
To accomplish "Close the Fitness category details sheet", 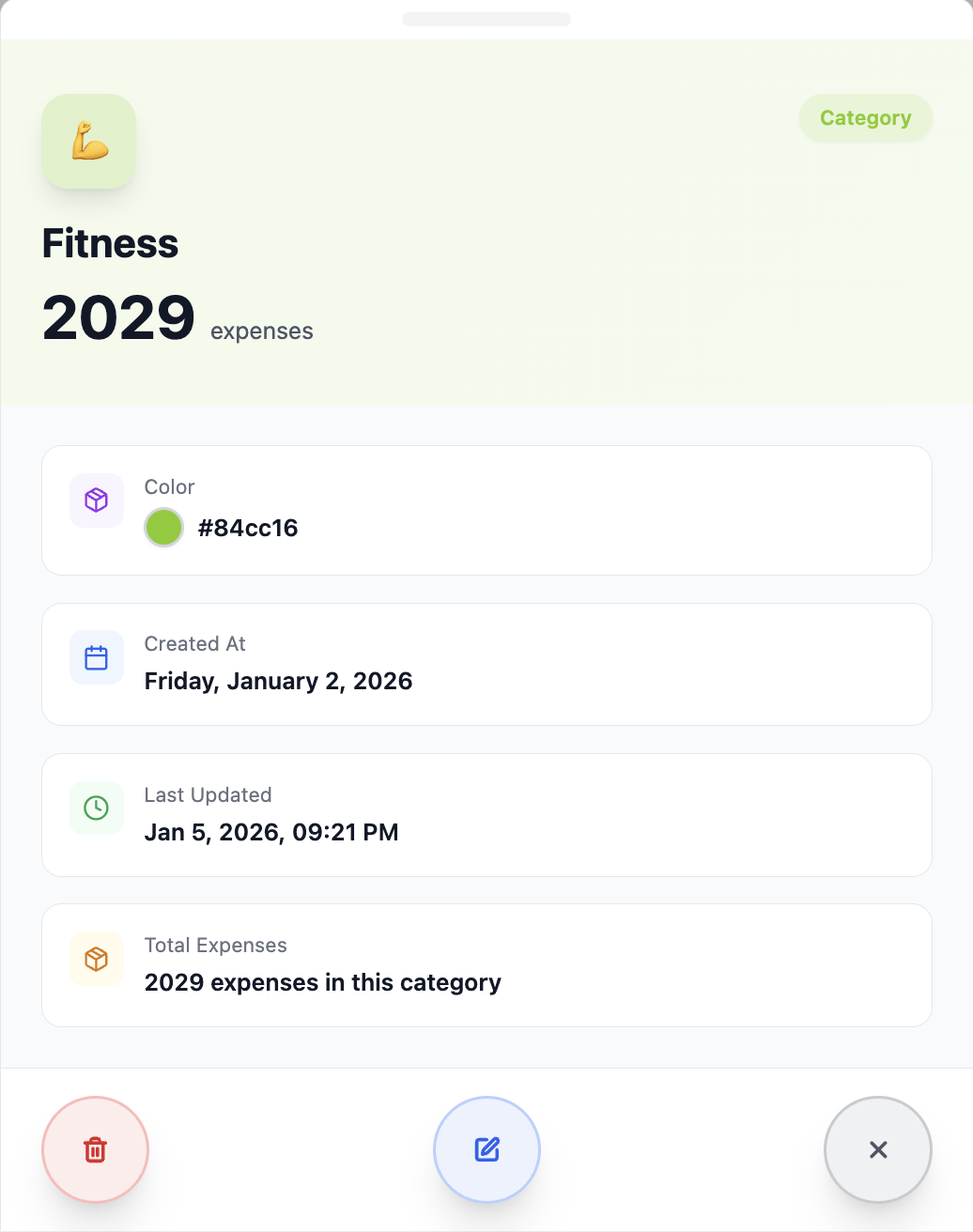I will click(x=877, y=1149).
